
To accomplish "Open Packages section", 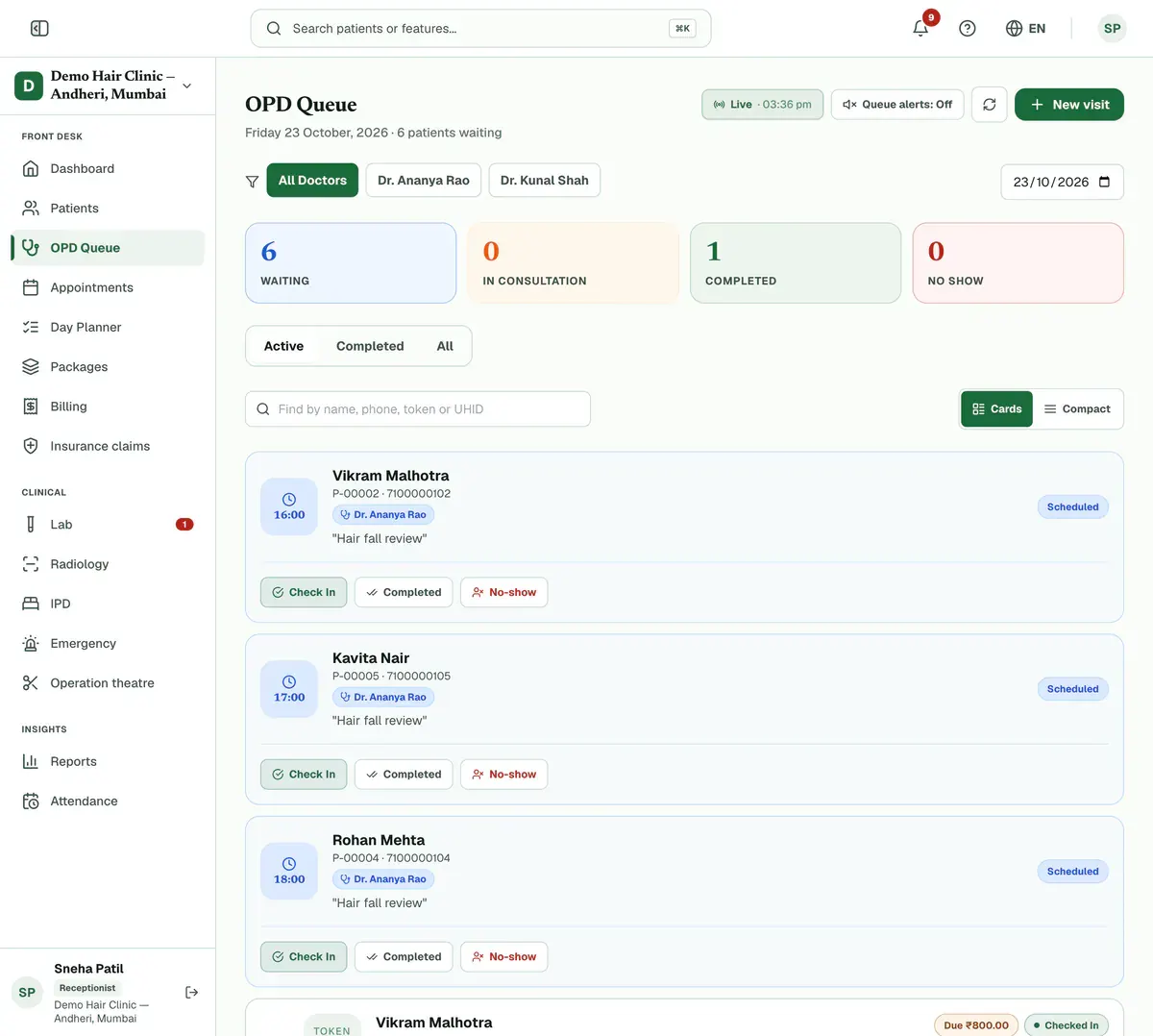I will tap(108, 367).
